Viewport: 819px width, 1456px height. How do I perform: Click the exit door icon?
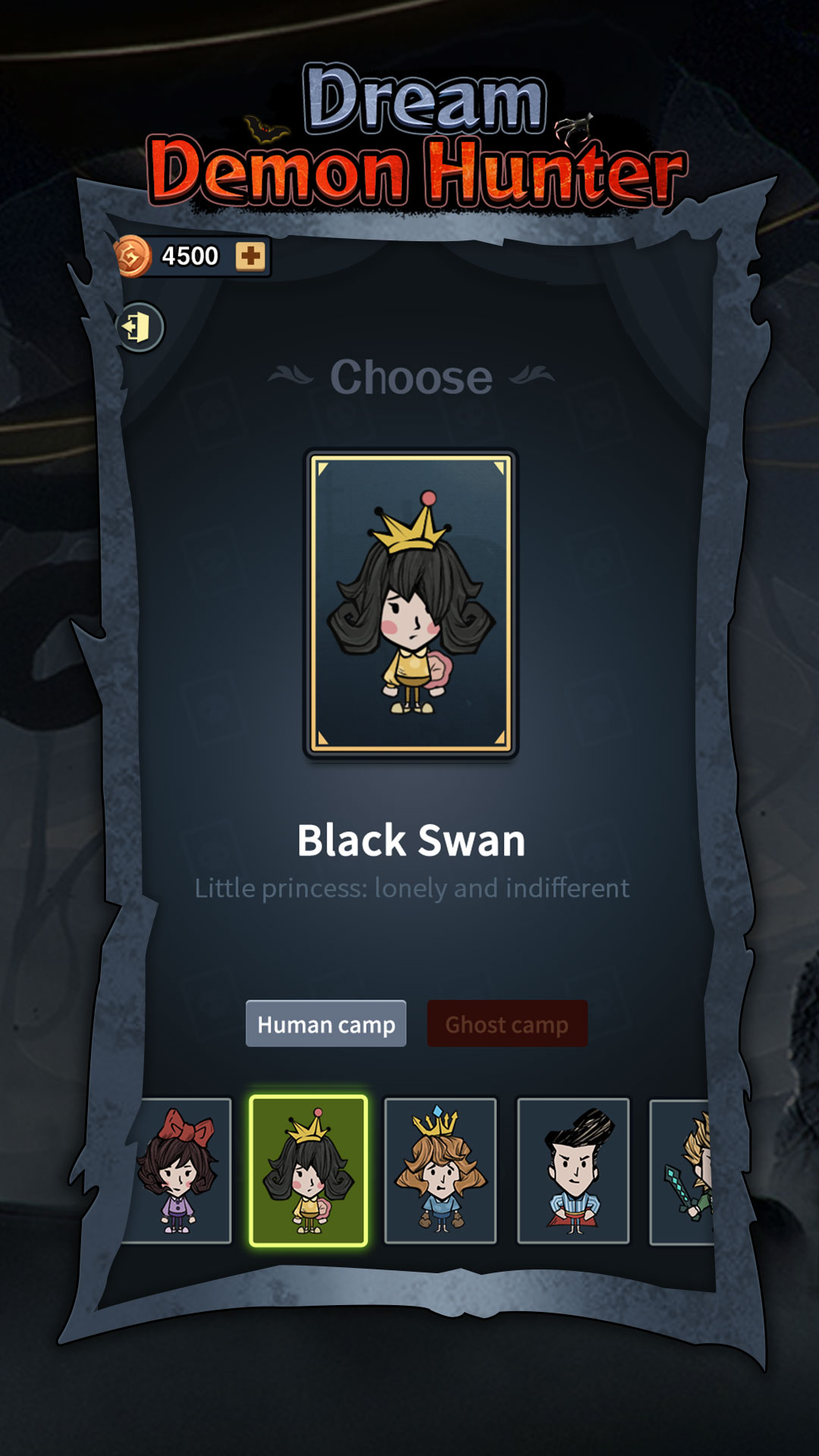[x=140, y=328]
